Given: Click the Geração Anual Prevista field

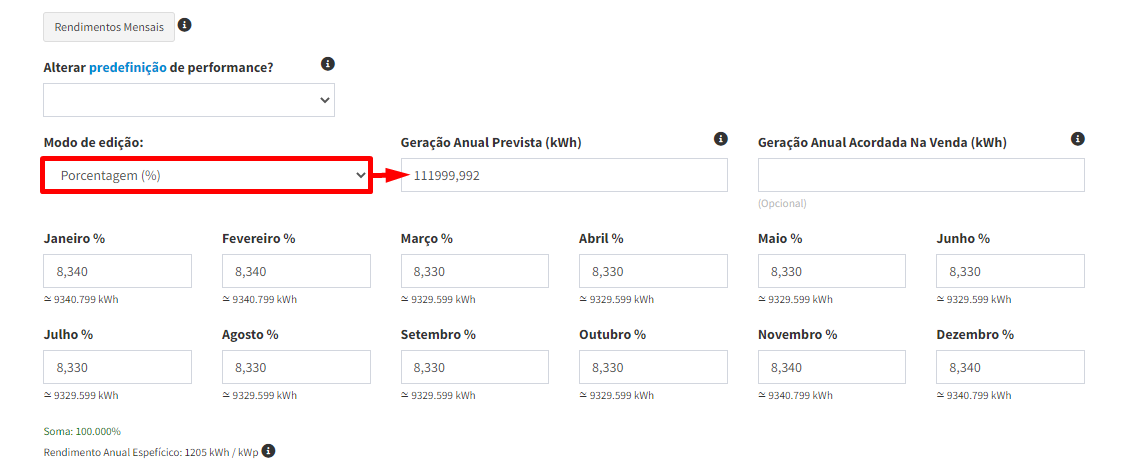Looking at the screenshot, I should (564, 176).
